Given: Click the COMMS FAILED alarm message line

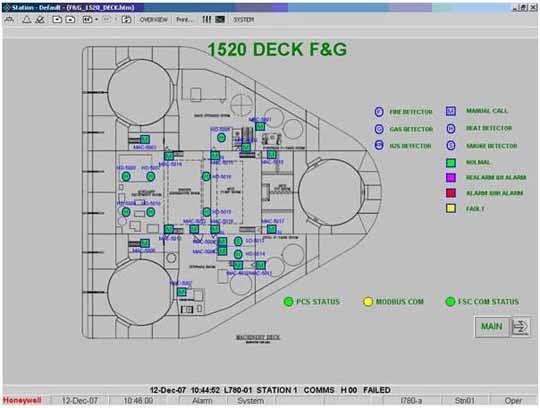Looking at the screenshot, I should click(270, 390).
